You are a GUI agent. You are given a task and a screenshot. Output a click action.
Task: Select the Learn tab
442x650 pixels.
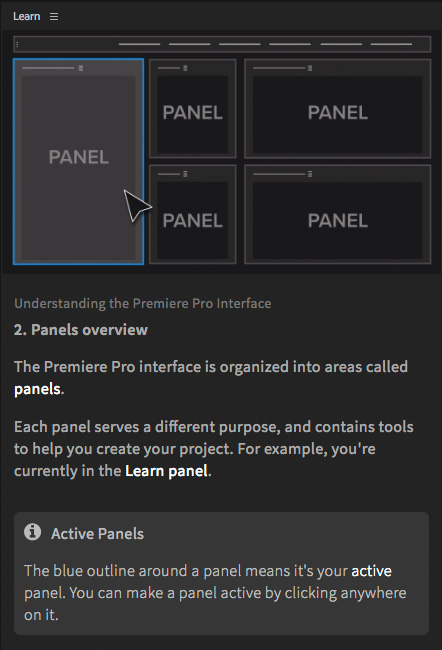pos(27,17)
